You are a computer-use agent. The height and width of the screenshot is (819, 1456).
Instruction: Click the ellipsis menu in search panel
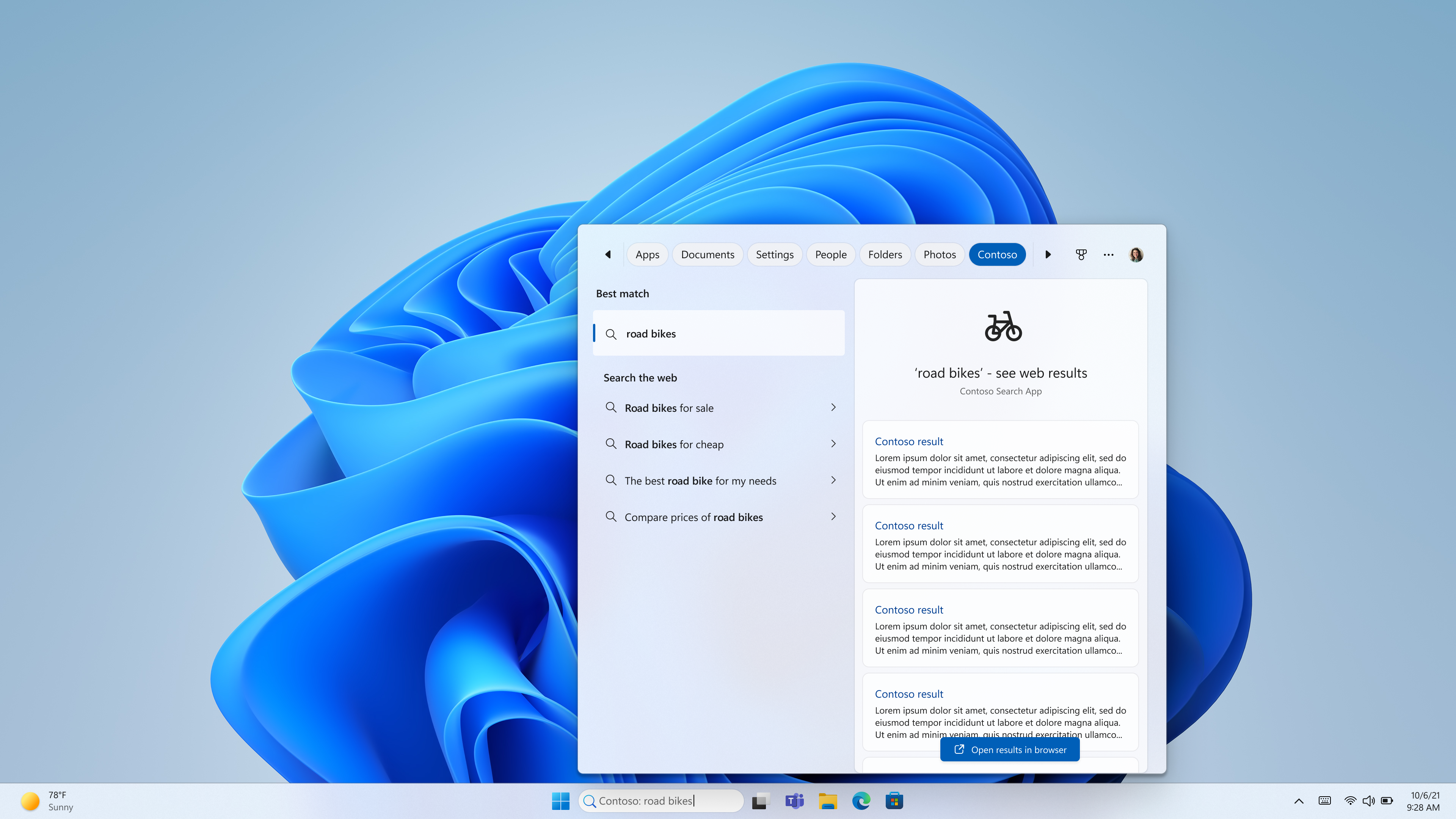pyautogui.click(x=1108, y=254)
